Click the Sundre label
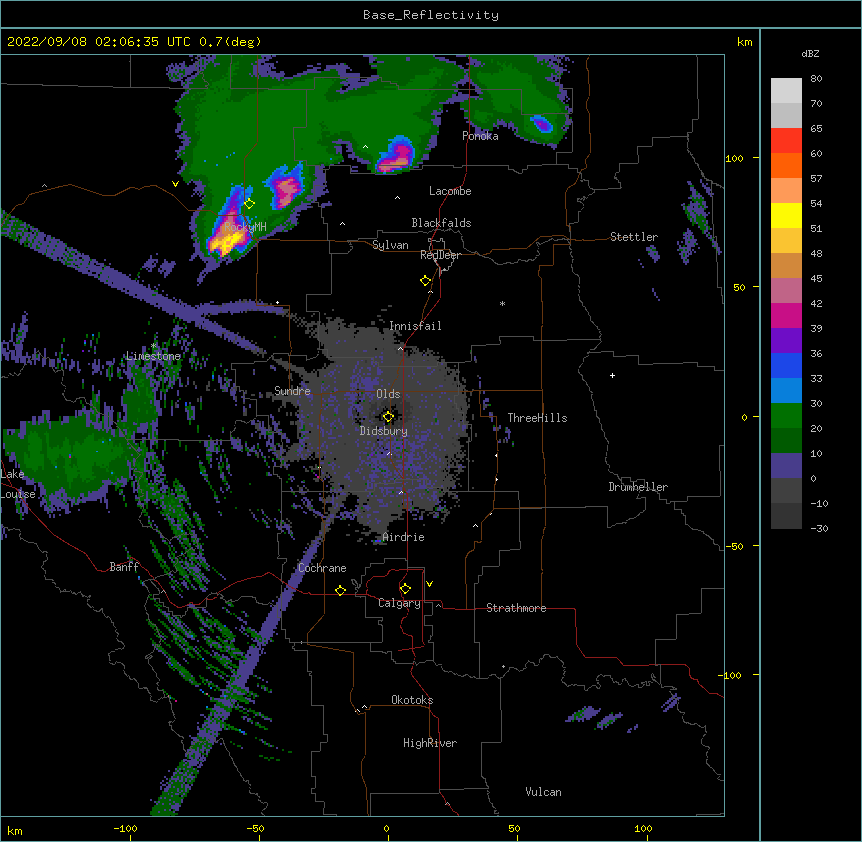 292,391
